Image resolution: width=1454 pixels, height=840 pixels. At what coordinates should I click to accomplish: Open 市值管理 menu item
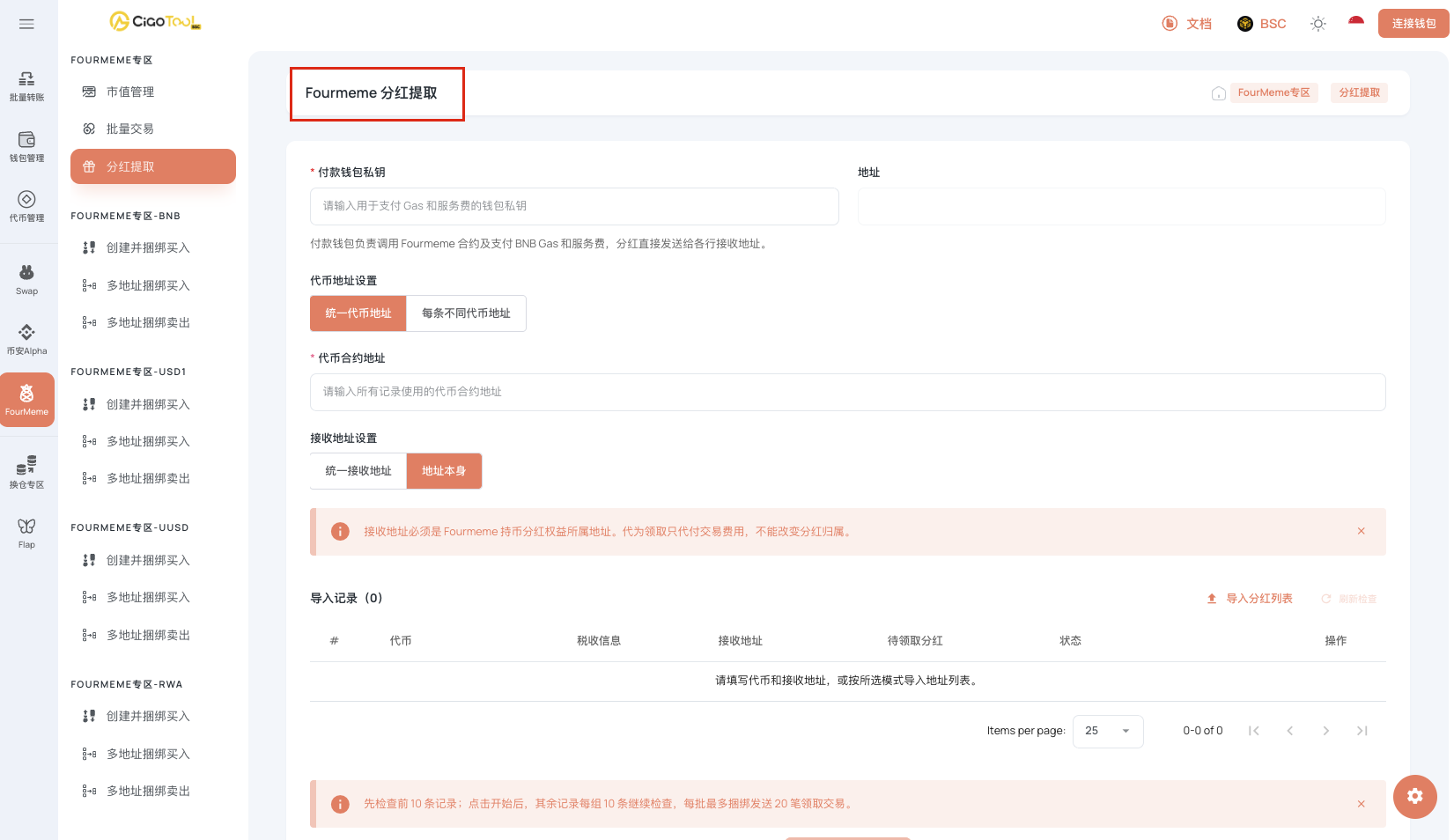(x=153, y=92)
